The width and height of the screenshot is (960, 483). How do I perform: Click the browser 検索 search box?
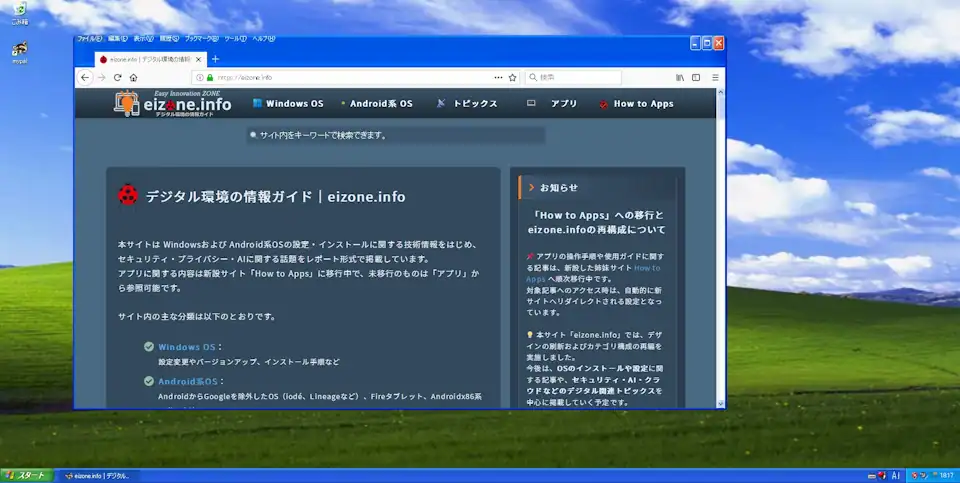(573, 78)
